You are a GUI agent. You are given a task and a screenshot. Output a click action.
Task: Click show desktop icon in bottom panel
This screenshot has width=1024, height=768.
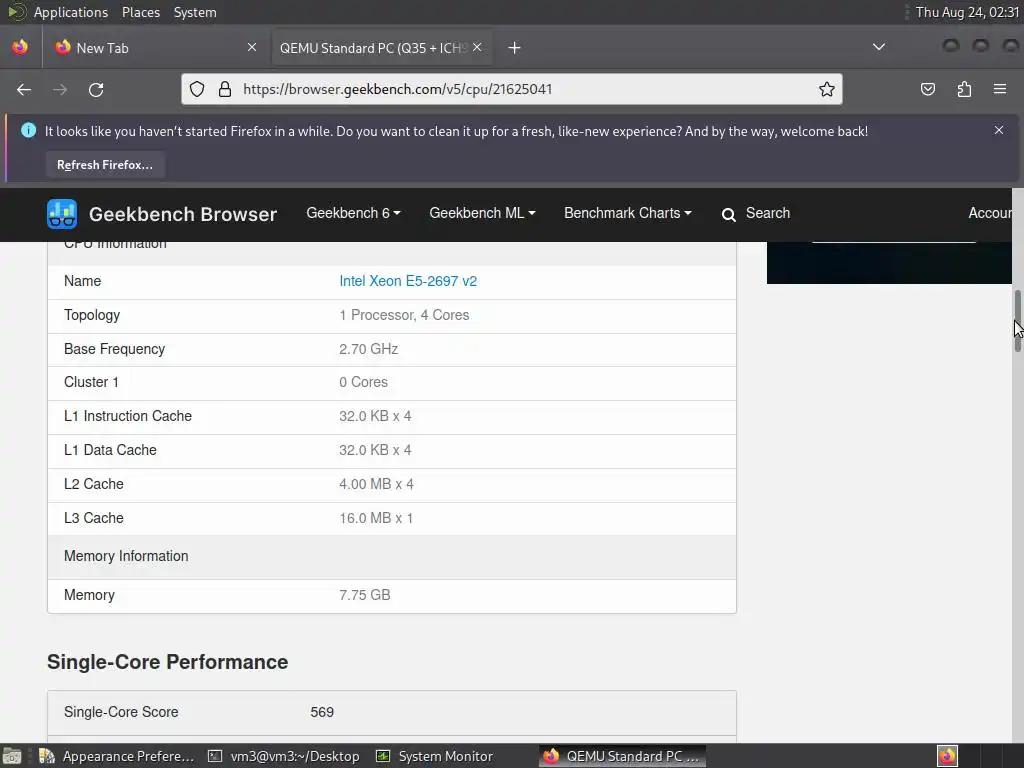[12, 756]
